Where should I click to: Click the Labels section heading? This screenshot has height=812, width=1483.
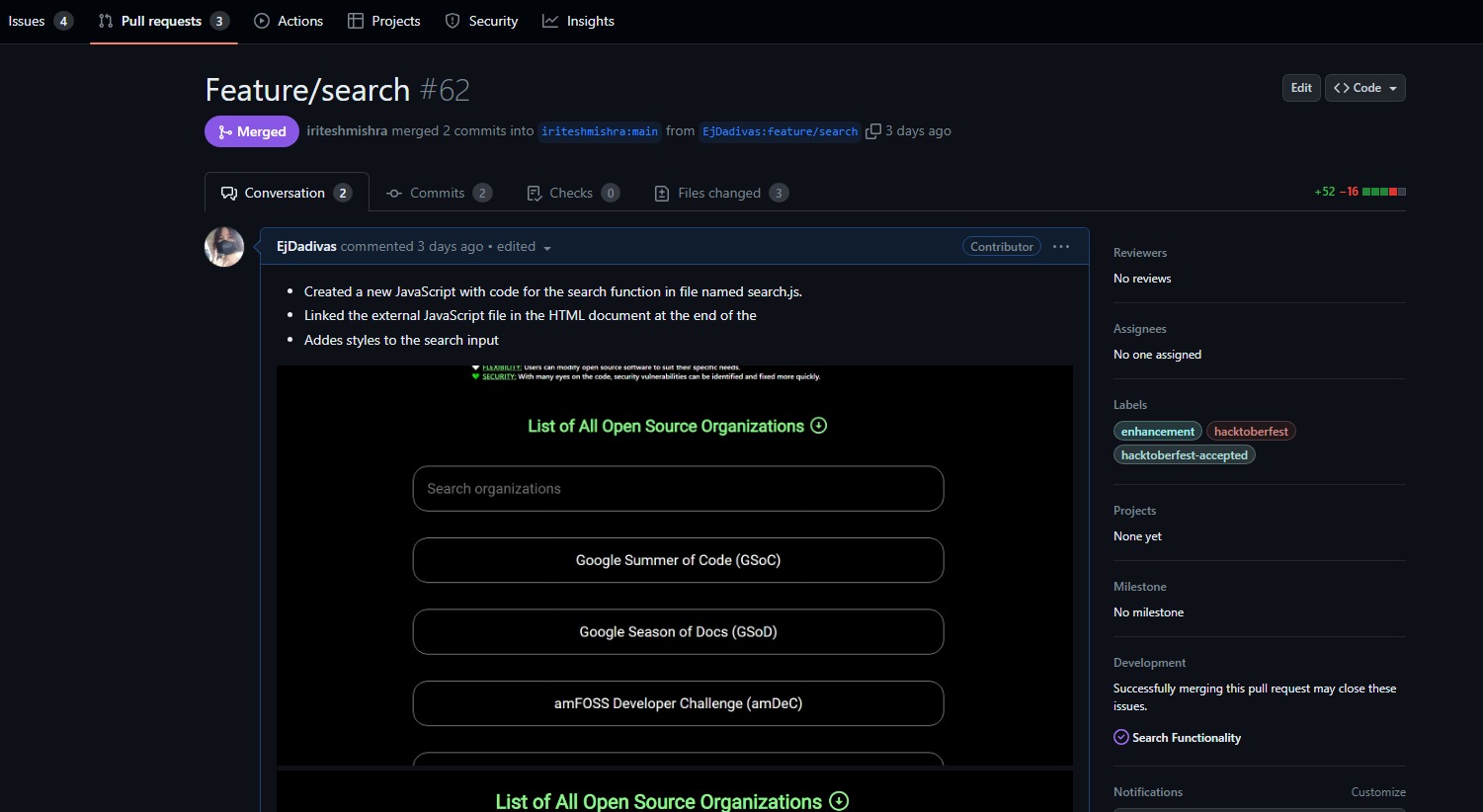[1130, 405]
